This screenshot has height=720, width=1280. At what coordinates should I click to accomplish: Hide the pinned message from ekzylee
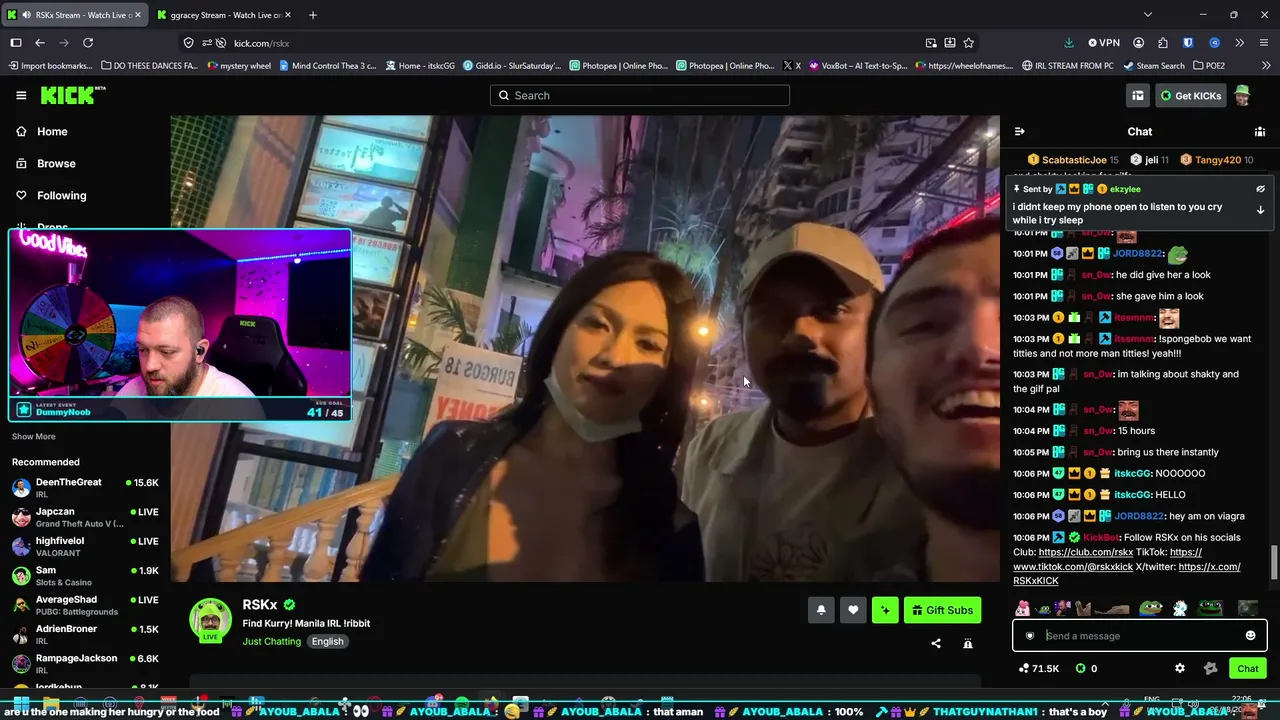[1260, 189]
